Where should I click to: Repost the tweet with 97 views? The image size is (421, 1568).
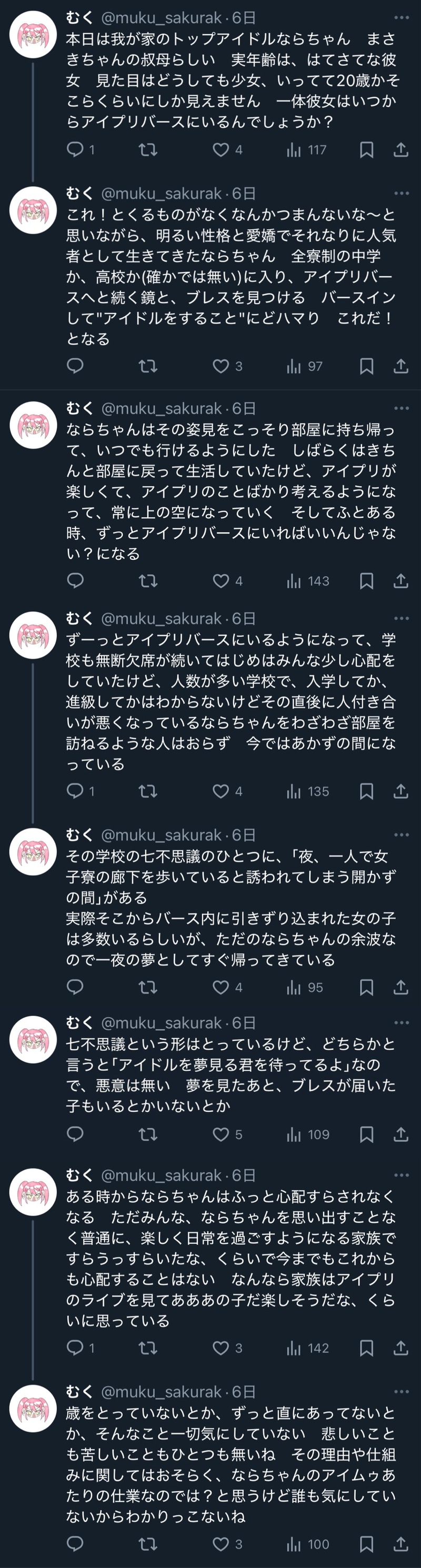pyautogui.click(x=148, y=366)
